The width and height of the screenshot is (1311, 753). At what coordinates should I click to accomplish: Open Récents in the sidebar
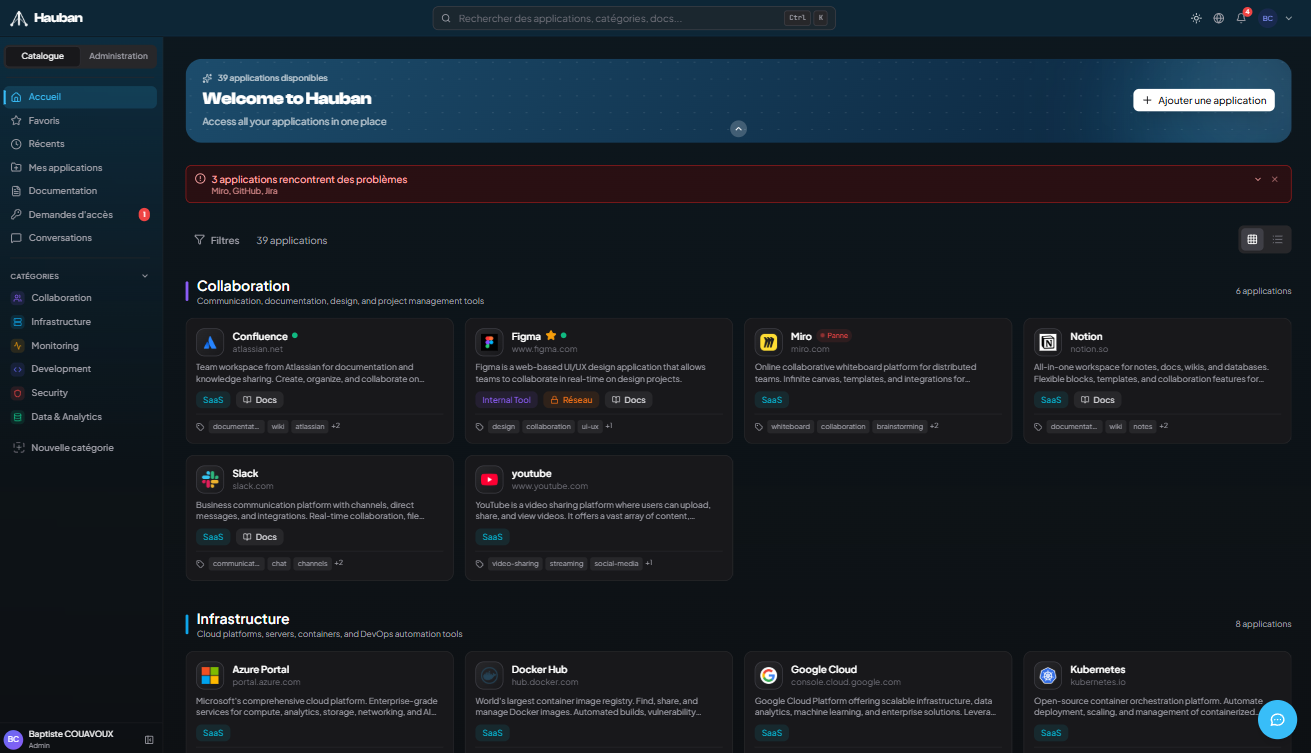pos(80,144)
